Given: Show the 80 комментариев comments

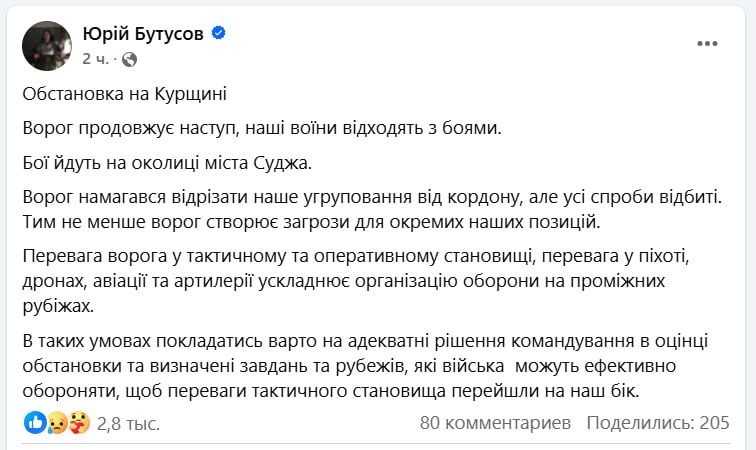Looking at the screenshot, I should (x=496, y=423).
